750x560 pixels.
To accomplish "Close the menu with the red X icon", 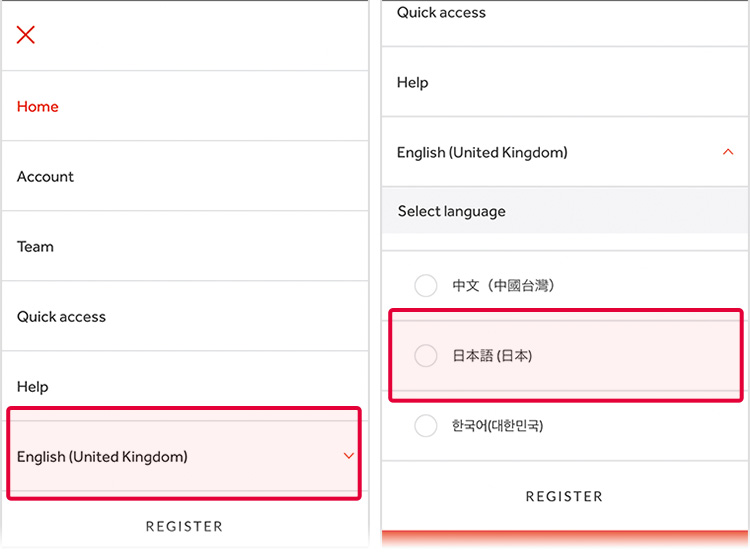I will pyautogui.click(x=26, y=34).
